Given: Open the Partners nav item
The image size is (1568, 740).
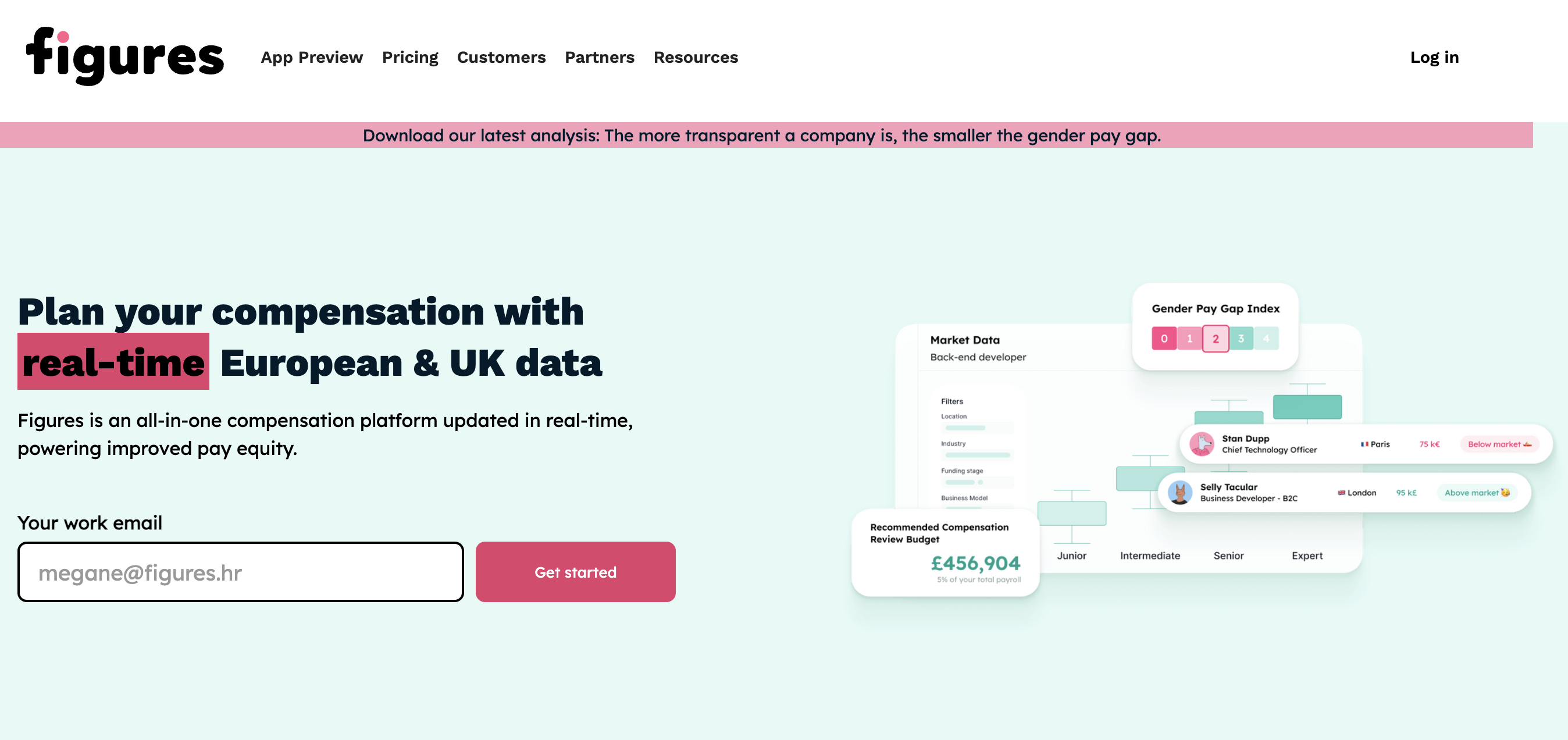Looking at the screenshot, I should 599,57.
